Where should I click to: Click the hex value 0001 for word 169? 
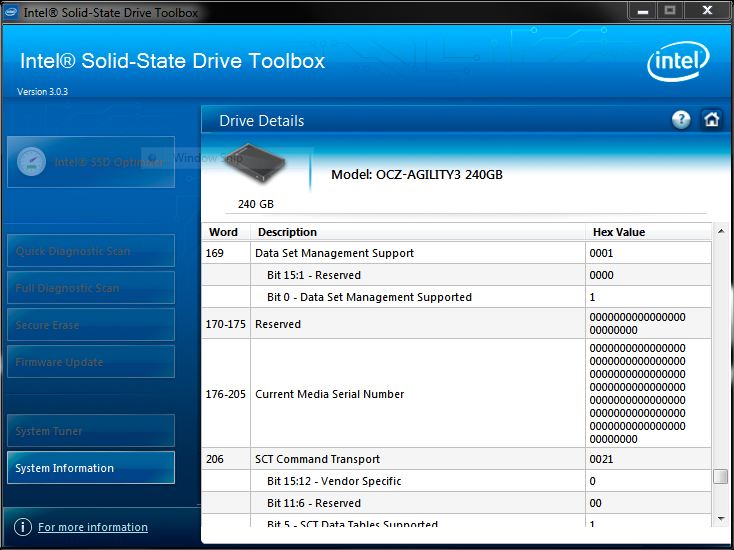coord(601,253)
